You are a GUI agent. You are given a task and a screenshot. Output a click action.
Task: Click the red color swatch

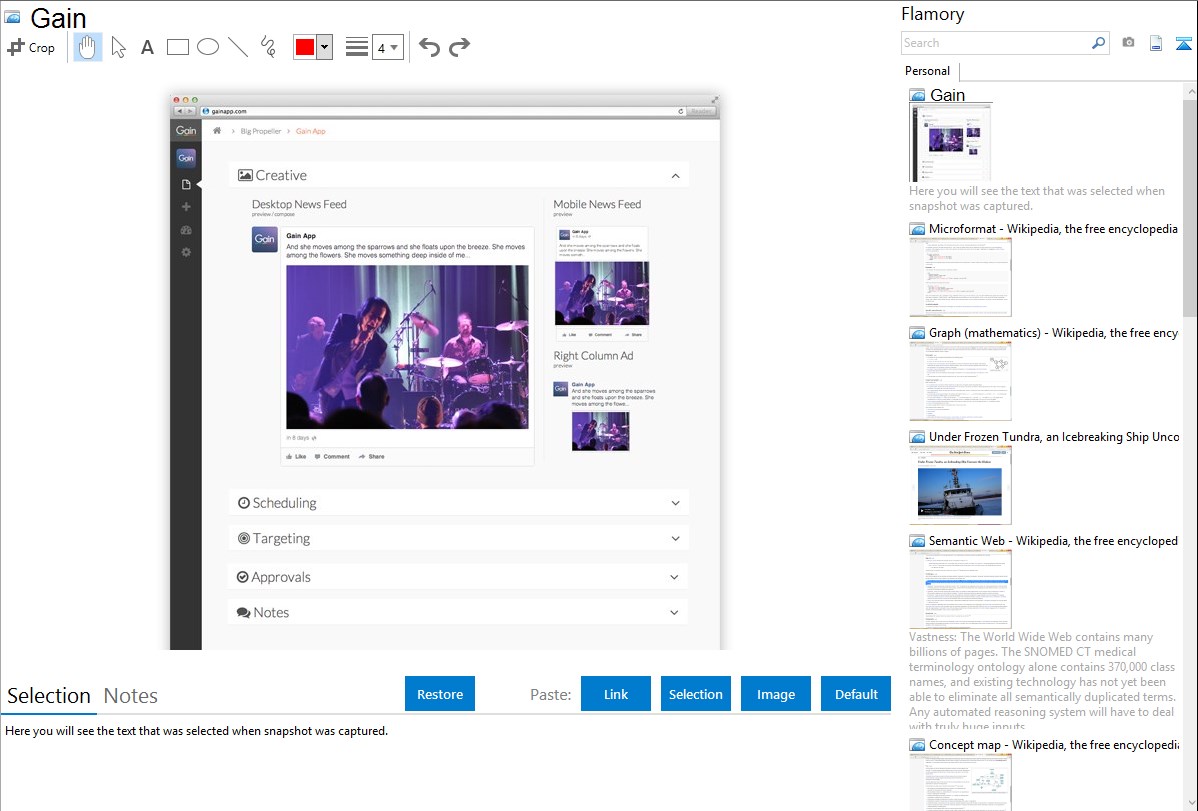305,47
